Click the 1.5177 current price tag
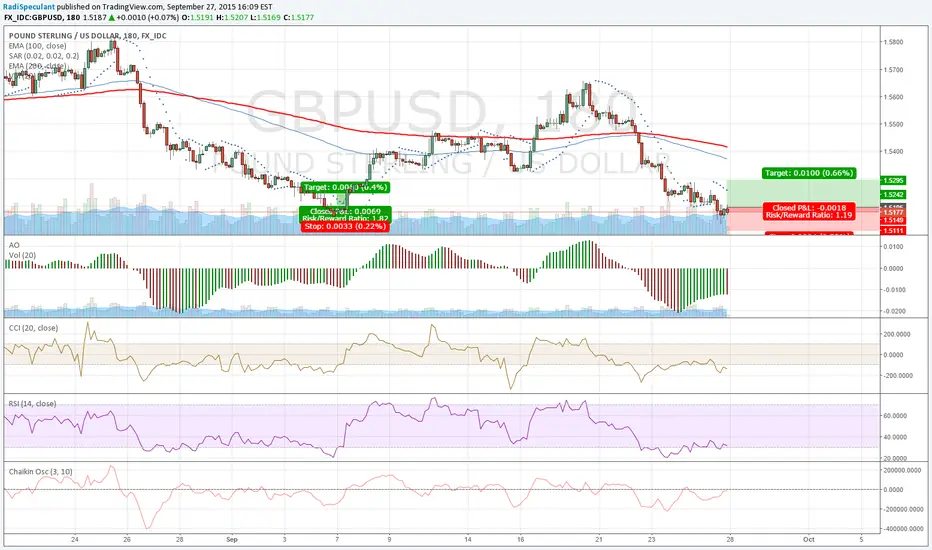This screenshot has width=932, height=550. [893, 212]
